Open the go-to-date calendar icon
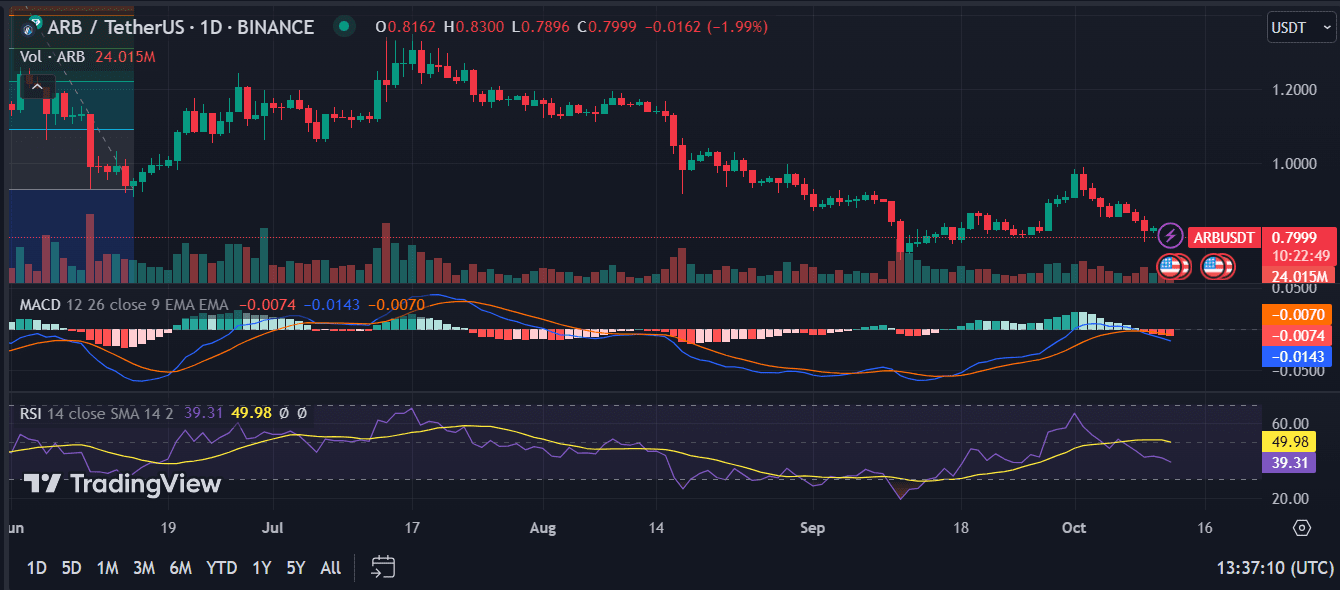 click(x=383, y=567)
